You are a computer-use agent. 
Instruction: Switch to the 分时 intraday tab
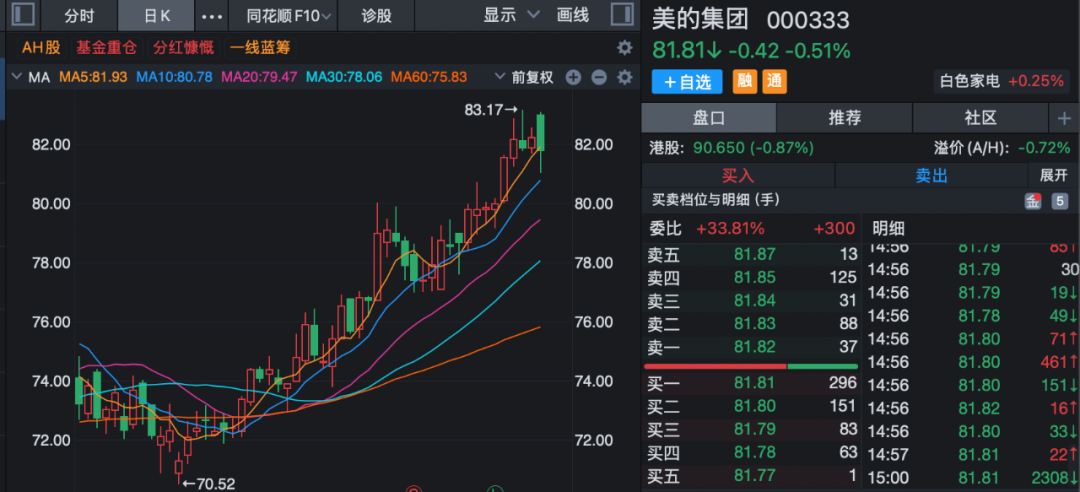[81, 16]
